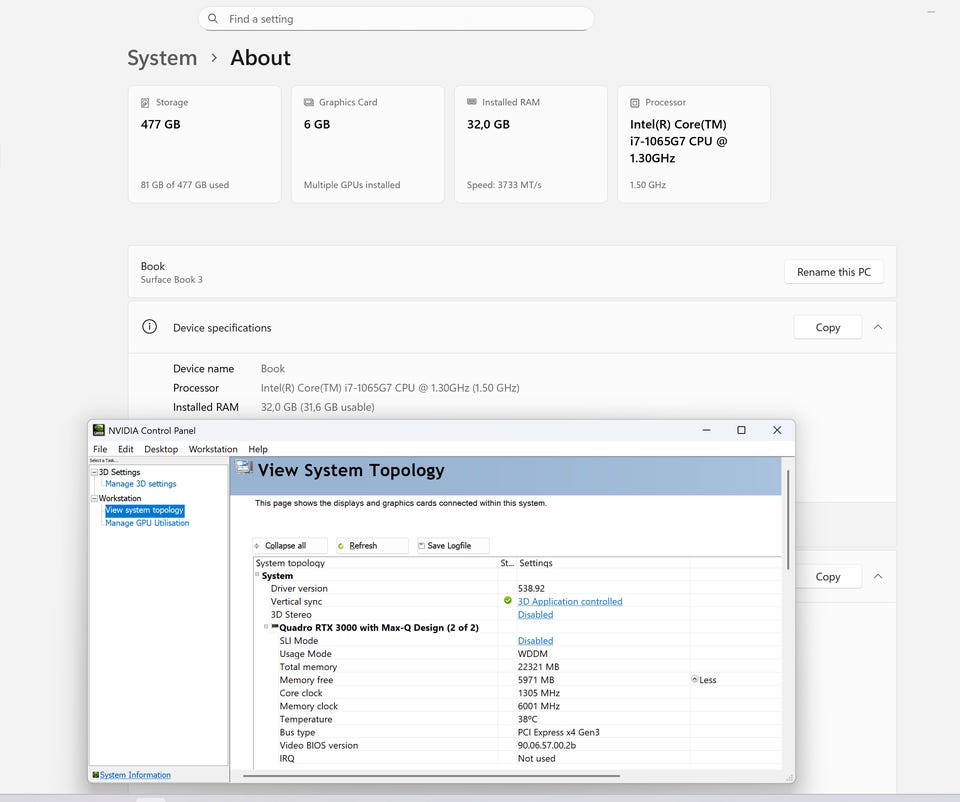The image size is (960, 802).
Task: Click the Find a setting search field
Action: point(396,18)
